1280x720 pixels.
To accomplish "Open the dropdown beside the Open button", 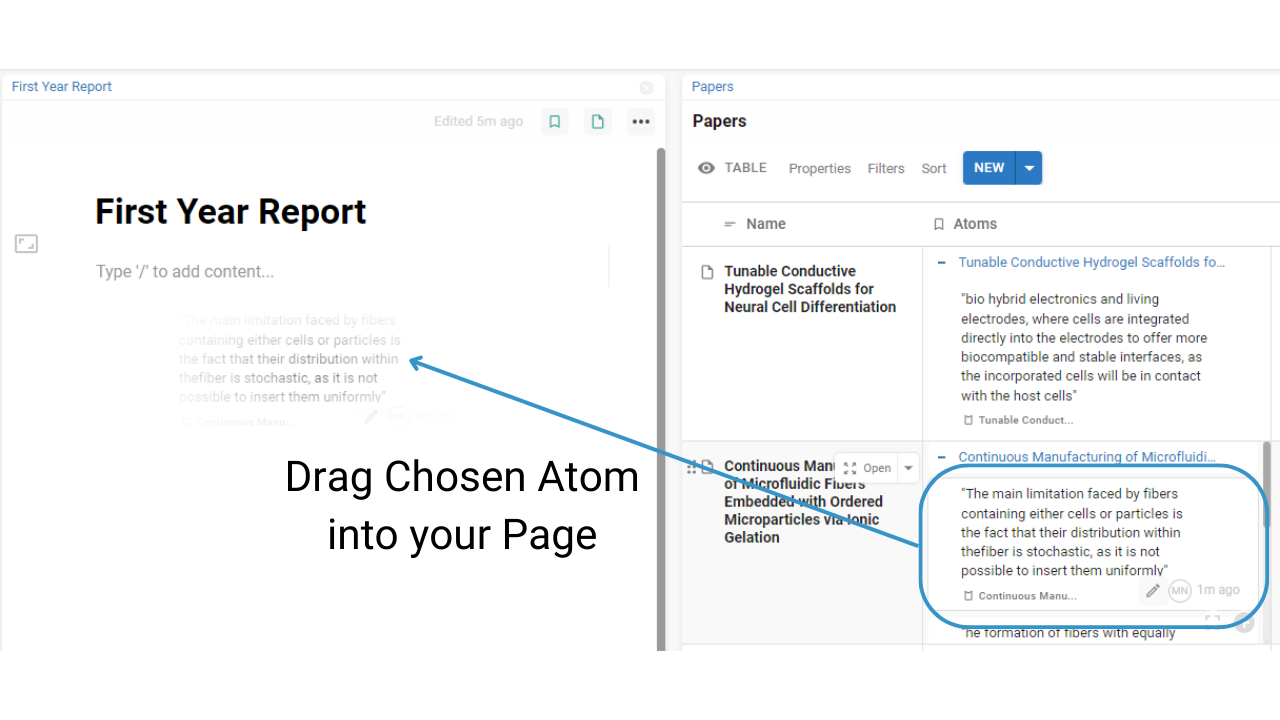I will click(x=907, y=467).
